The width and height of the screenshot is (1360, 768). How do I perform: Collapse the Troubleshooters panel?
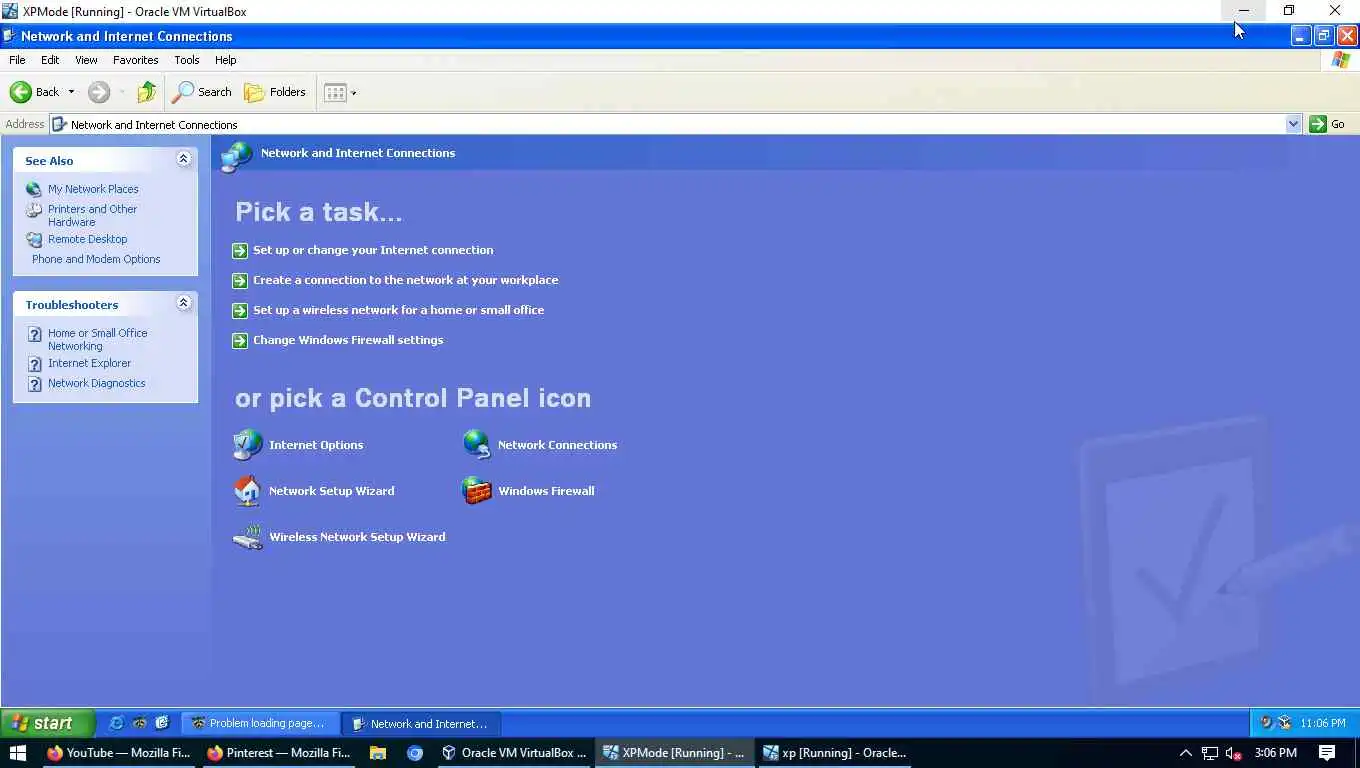click(183, 303)
